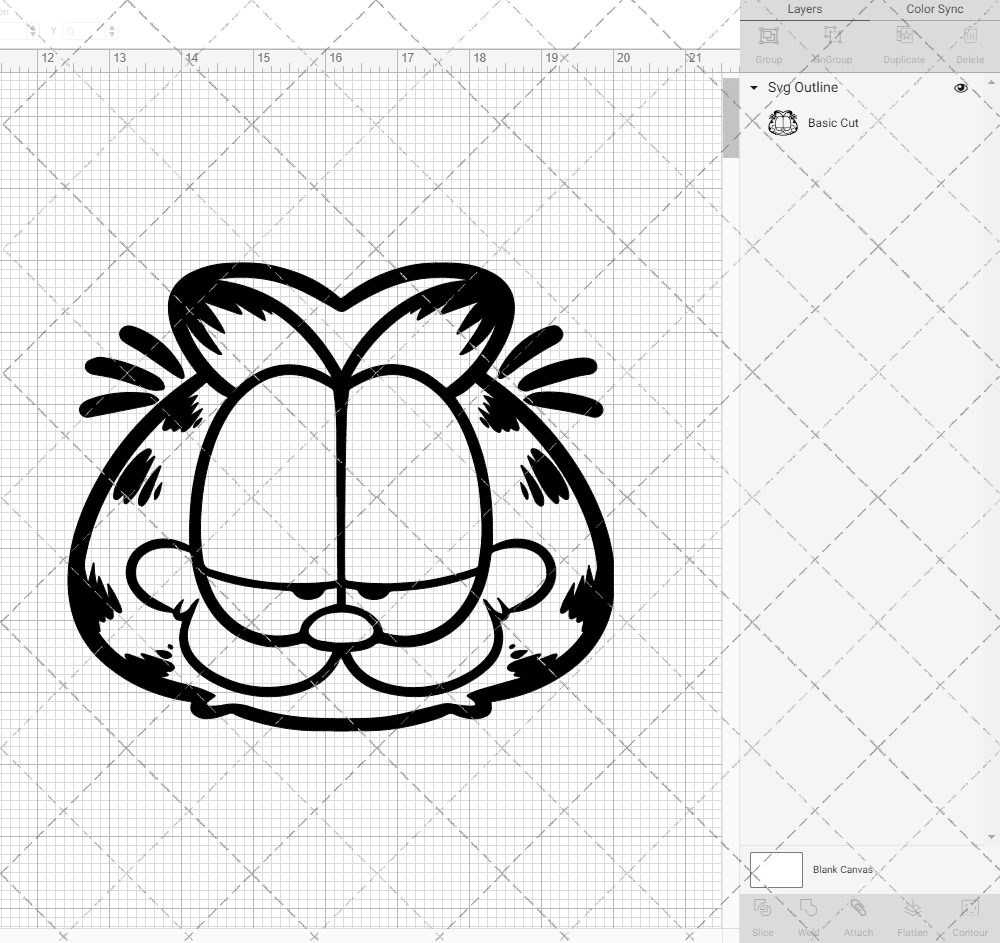
Task: Click the Y coordinate stepper arrows
Action: (x=112, y=31)
